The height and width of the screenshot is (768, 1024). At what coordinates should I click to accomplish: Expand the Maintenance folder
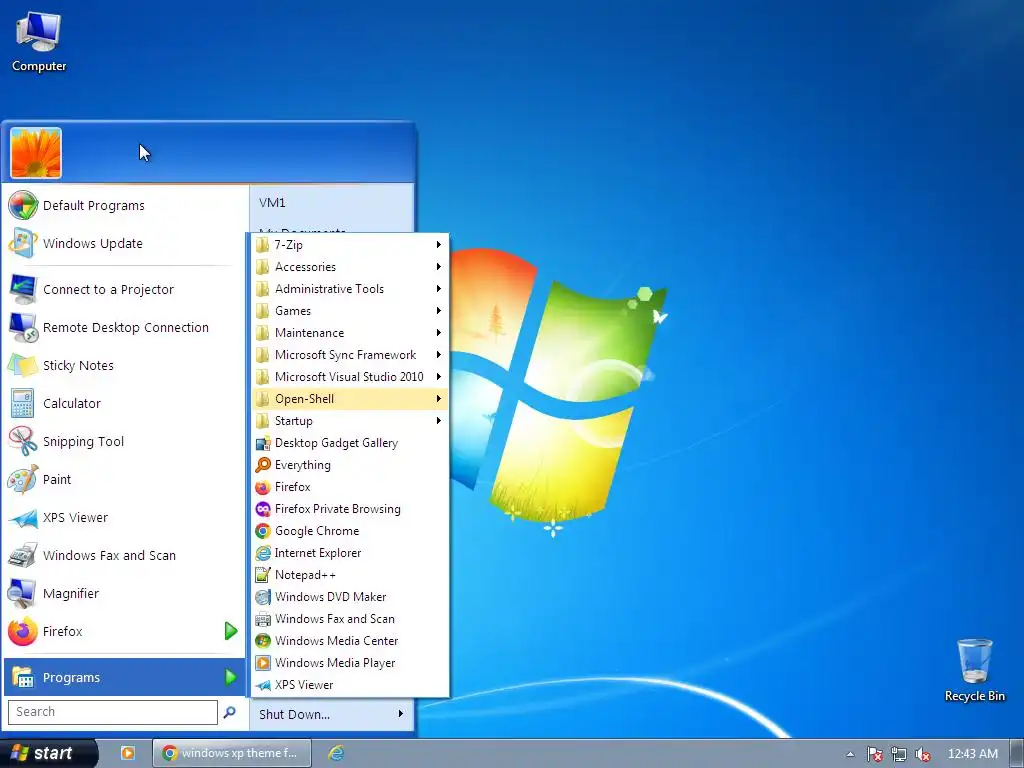tap(350, 333)
